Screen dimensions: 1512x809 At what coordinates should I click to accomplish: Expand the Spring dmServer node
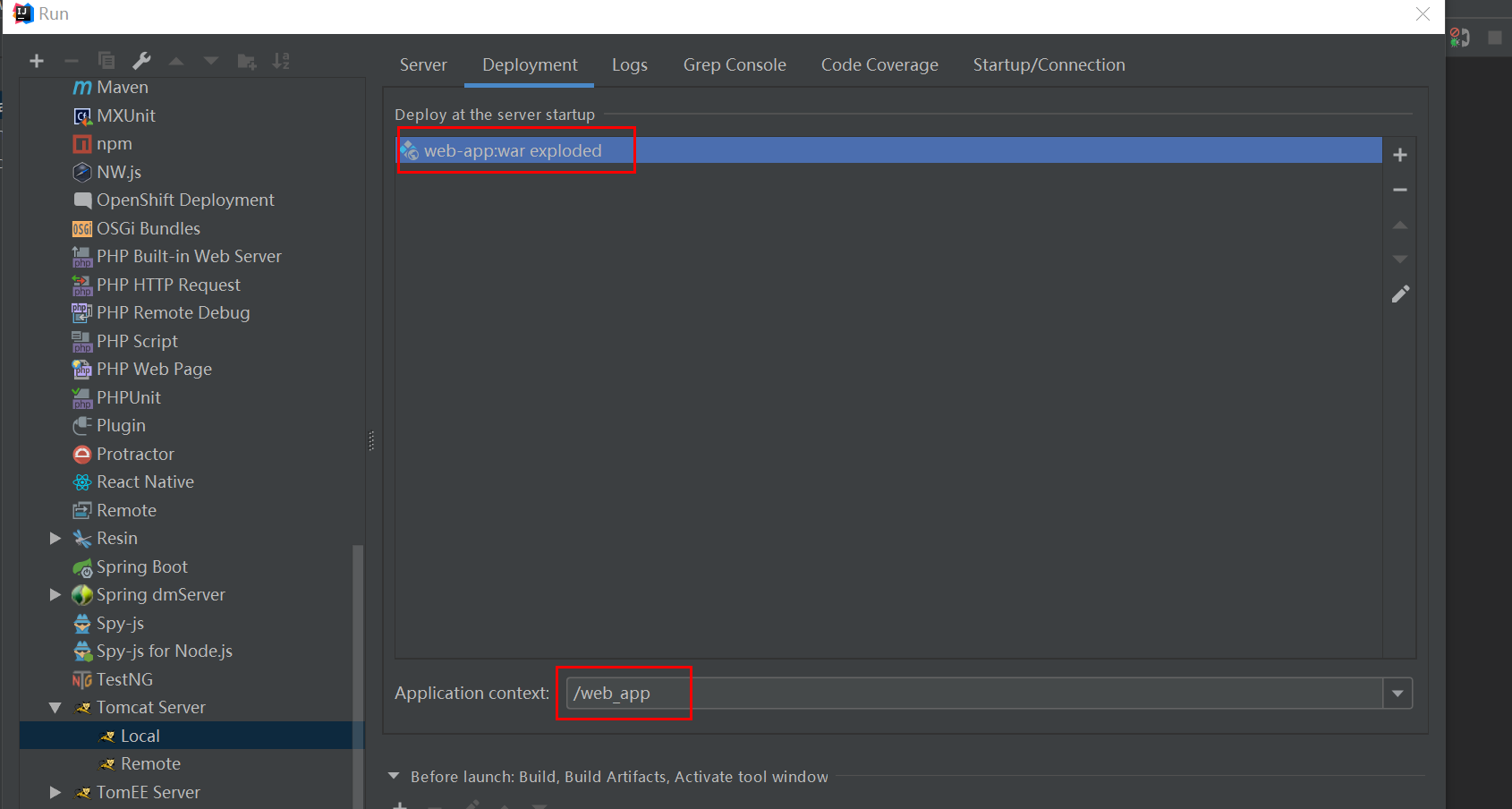(55, 594)
